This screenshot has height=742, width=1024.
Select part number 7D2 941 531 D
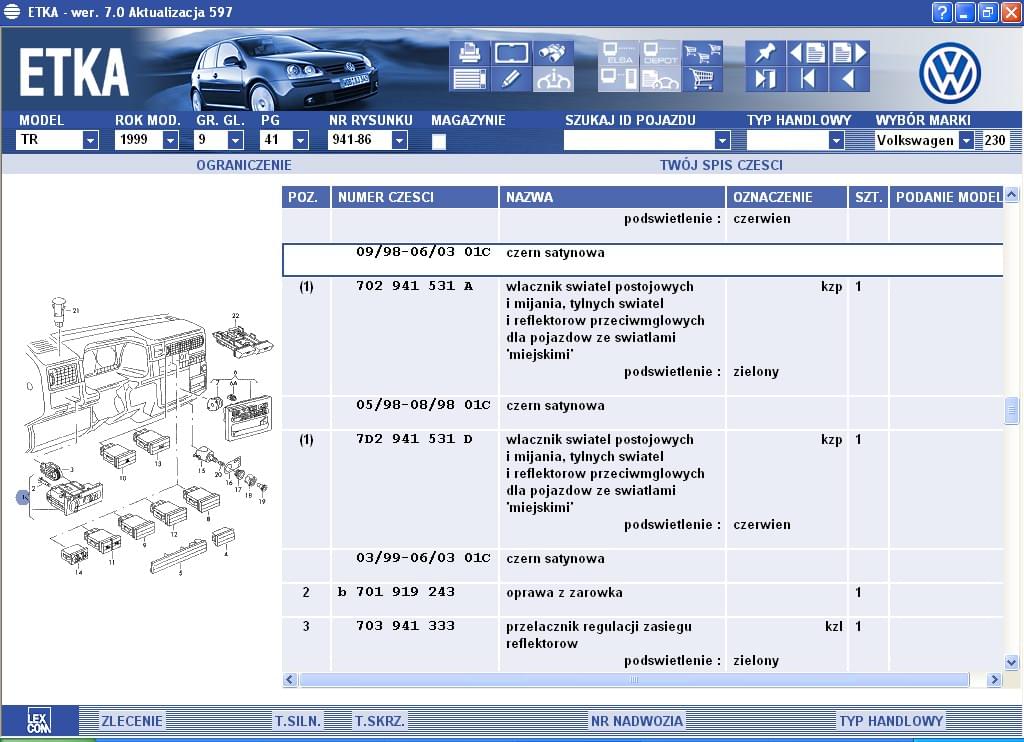(415, 439)
